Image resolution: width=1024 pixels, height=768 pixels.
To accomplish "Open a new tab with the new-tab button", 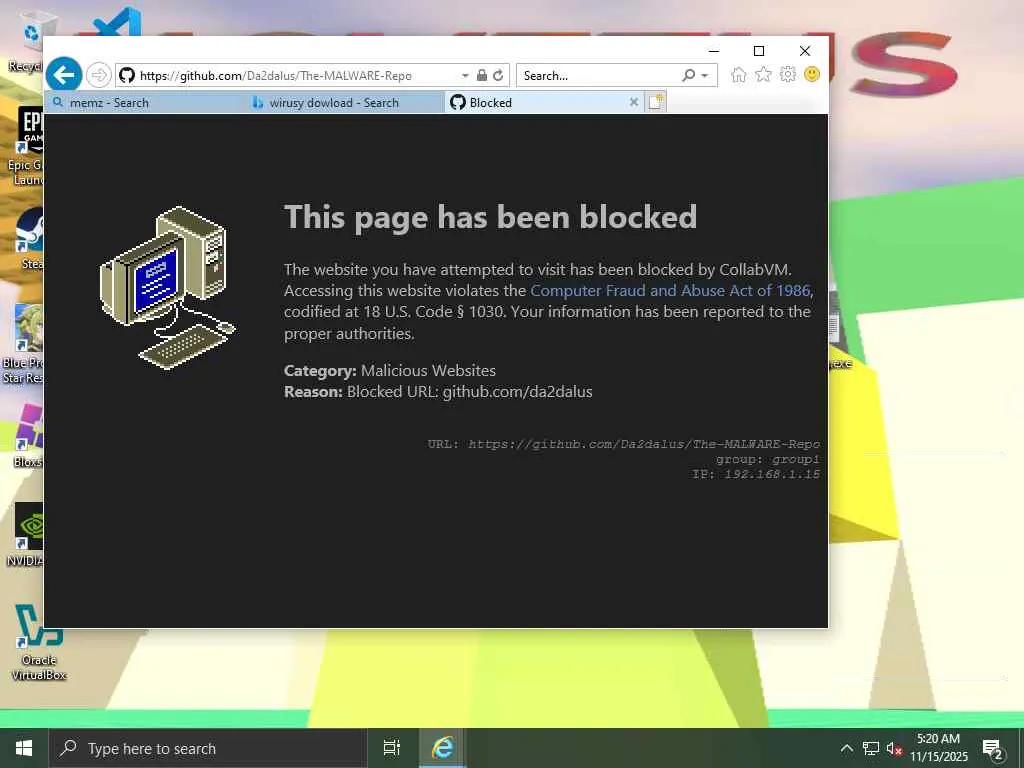I will pos(656,102).
